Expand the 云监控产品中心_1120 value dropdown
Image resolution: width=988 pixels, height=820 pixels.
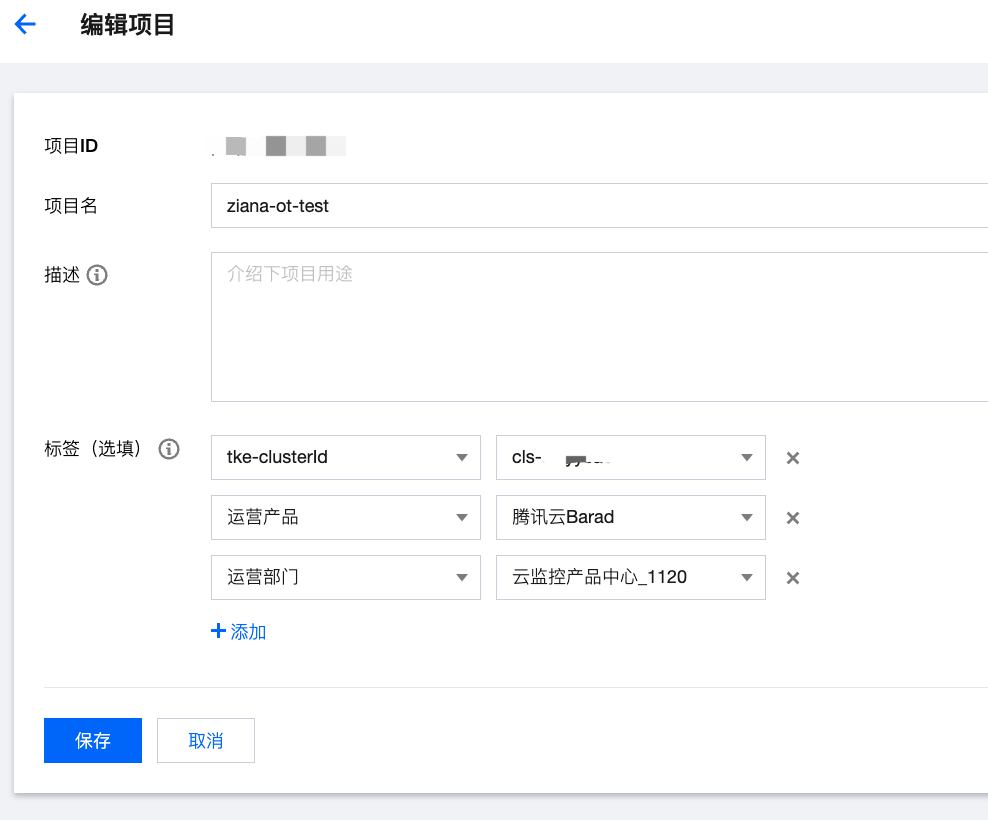tap(630, 578)
